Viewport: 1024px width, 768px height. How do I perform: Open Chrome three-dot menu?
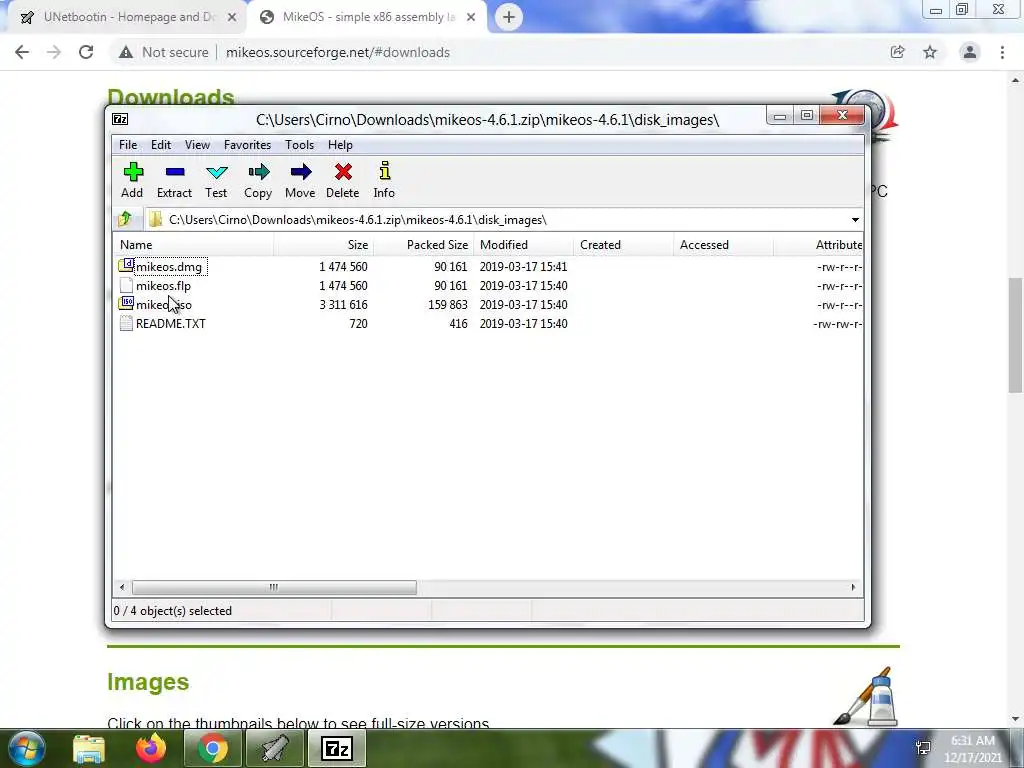point(1002,52)
